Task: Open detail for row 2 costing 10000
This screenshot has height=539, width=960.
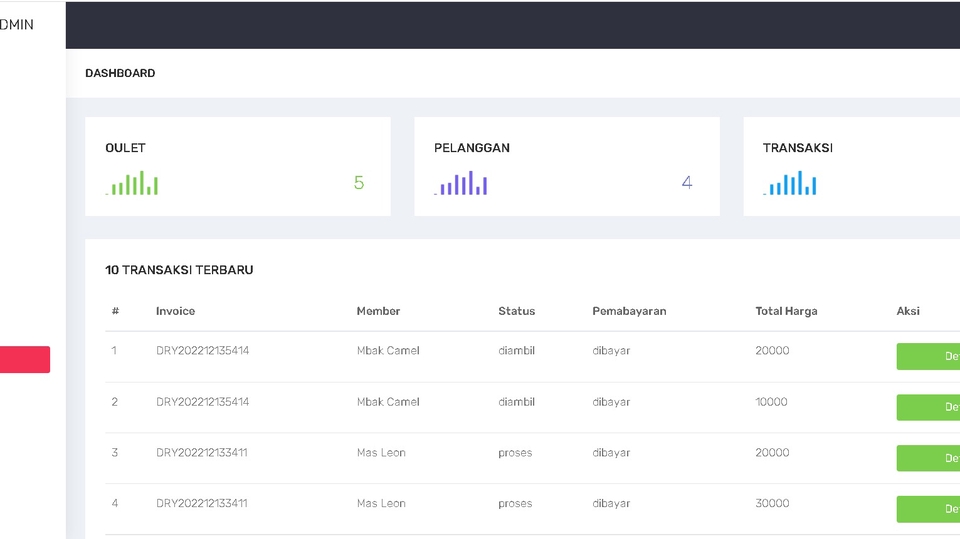Action: click(x=928, y=407)
